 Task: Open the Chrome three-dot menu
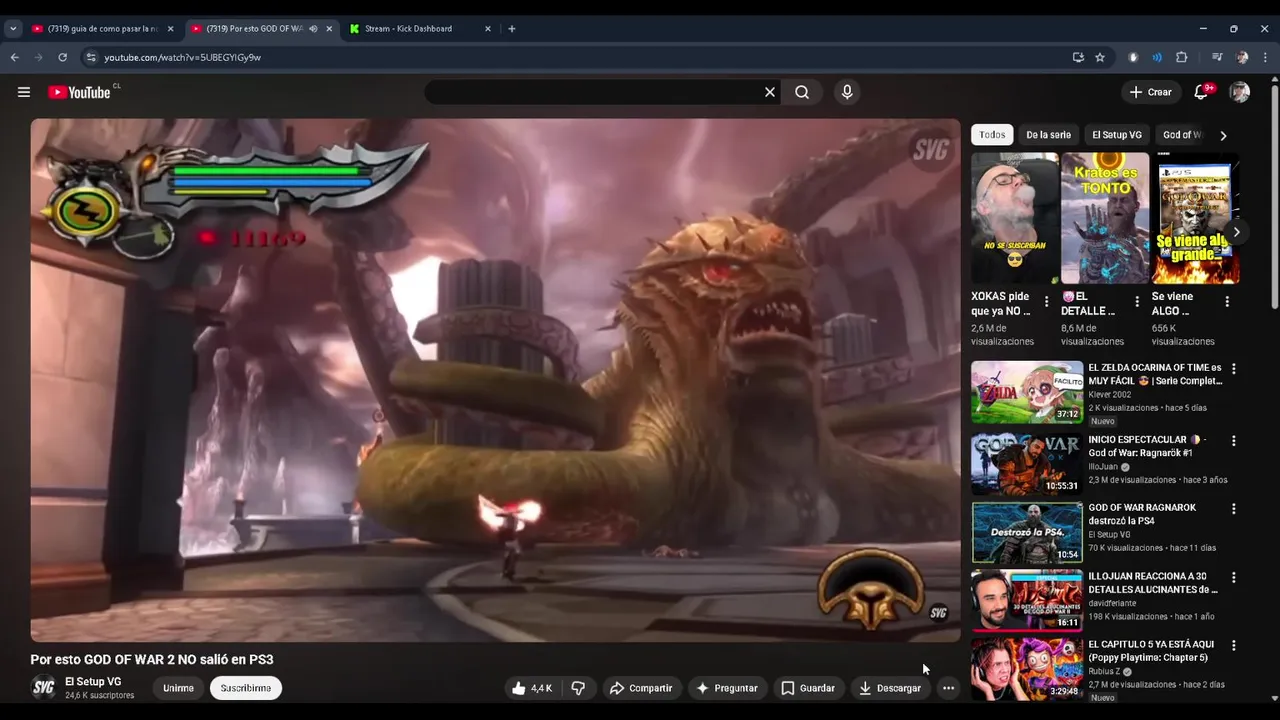1265,57
